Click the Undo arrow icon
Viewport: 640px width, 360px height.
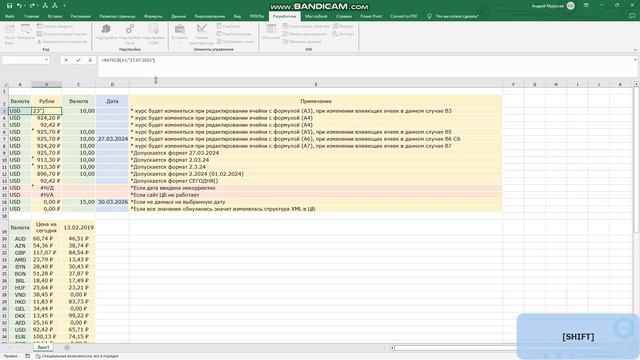coord(19,6)
